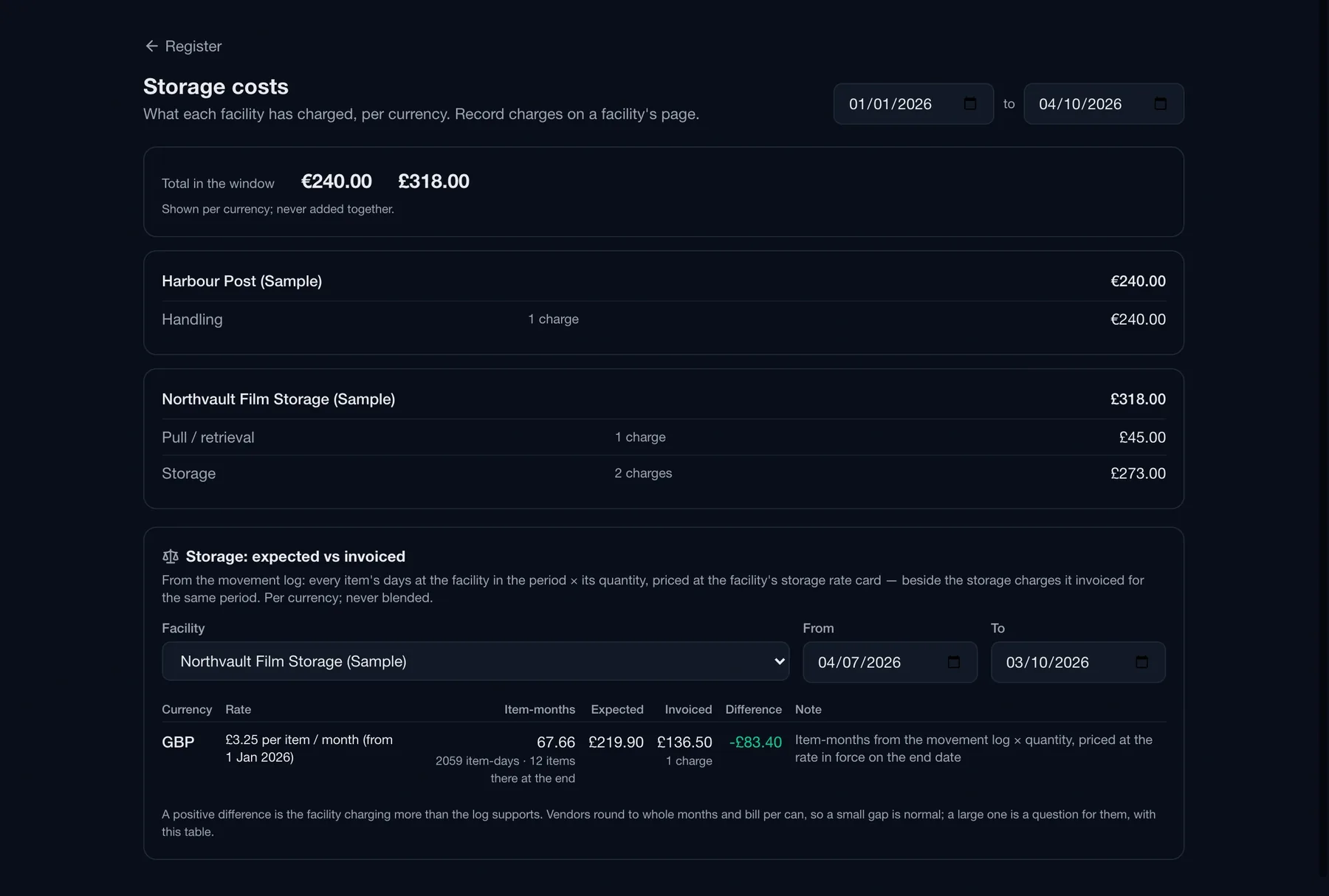Screen dimensions: 1329x896
Task: Click the Register back link
Action: click(x=183, y=46)
